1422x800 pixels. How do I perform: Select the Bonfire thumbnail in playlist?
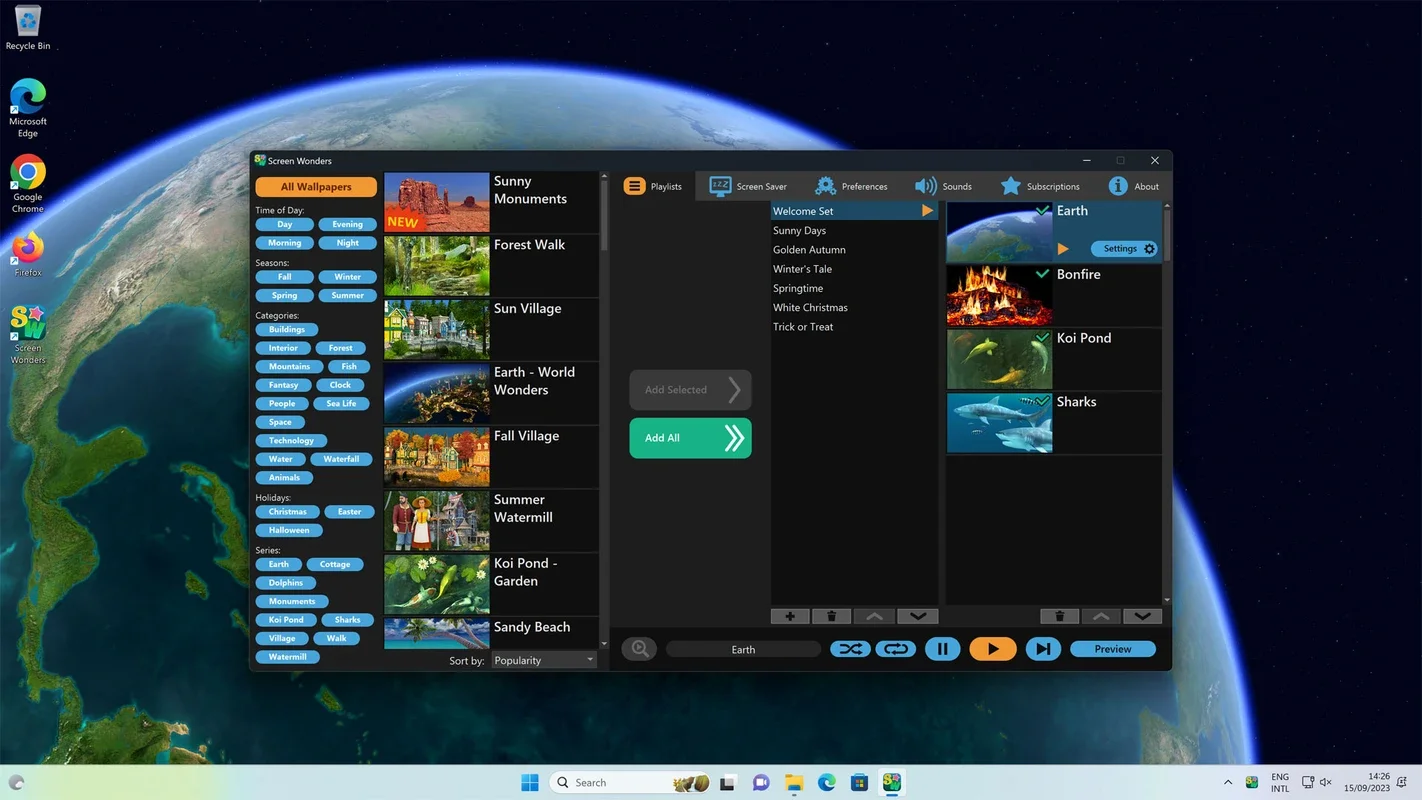[999, 296]
